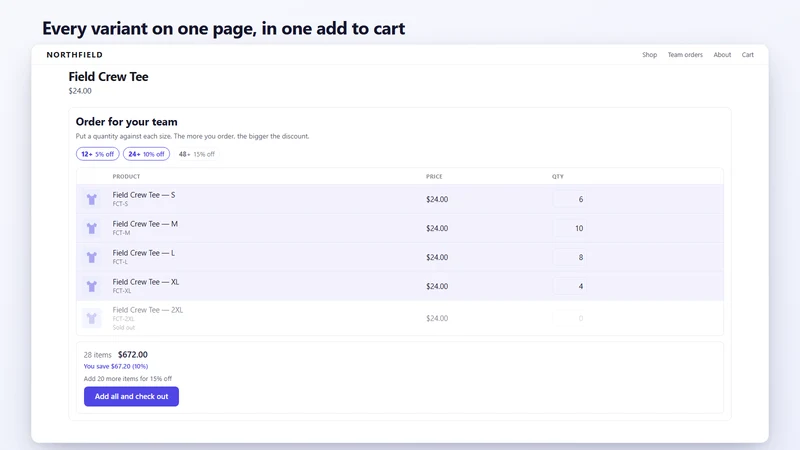Click the FCT-XL SKU text

coord(122,291)
